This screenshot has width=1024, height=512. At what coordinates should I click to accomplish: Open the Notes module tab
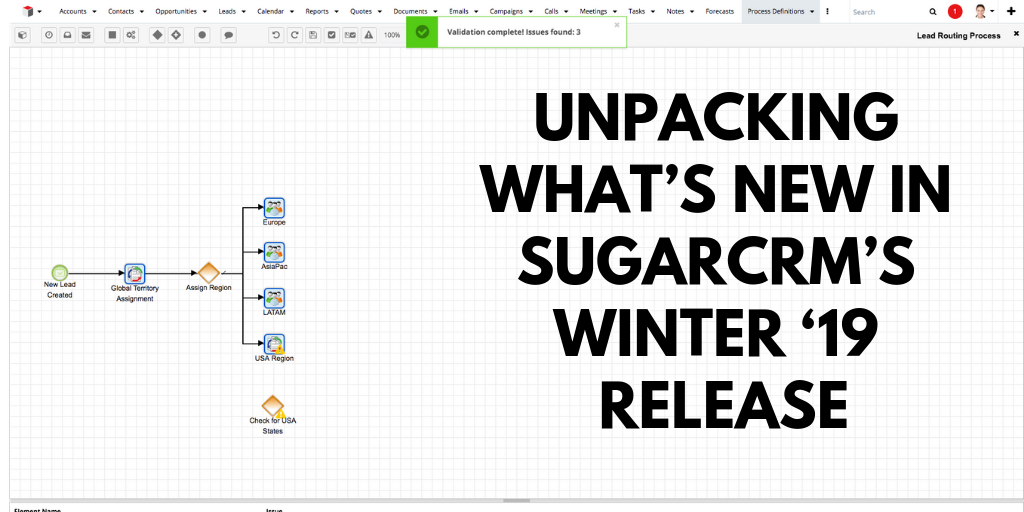pyautogui.click(x=675, y=11)
